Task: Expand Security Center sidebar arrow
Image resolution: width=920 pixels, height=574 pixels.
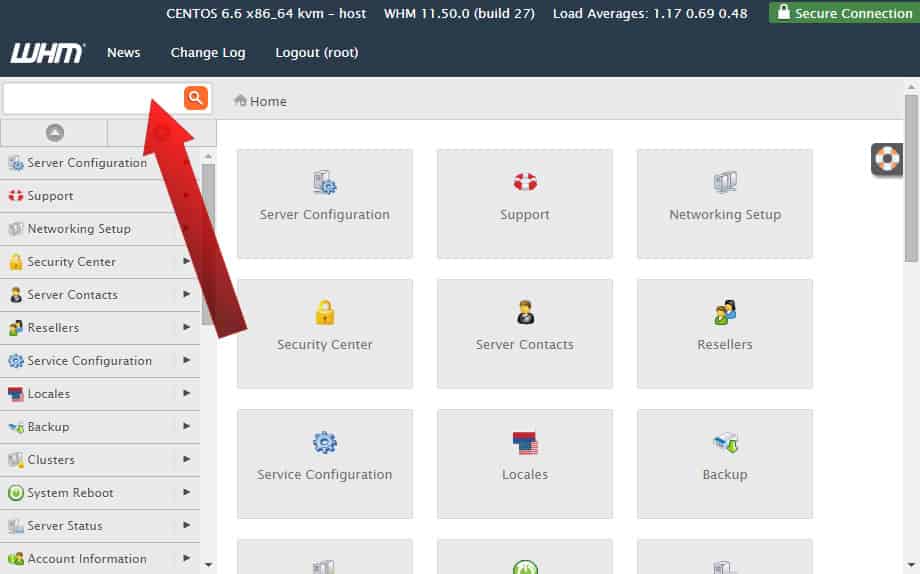Action: coord(187,261)
